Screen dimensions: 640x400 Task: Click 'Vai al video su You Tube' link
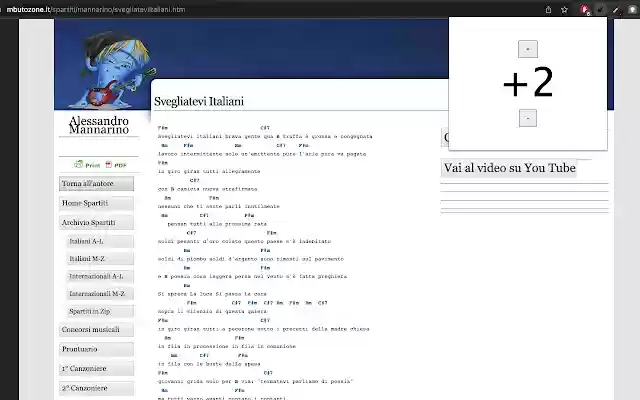coord(509,168)
